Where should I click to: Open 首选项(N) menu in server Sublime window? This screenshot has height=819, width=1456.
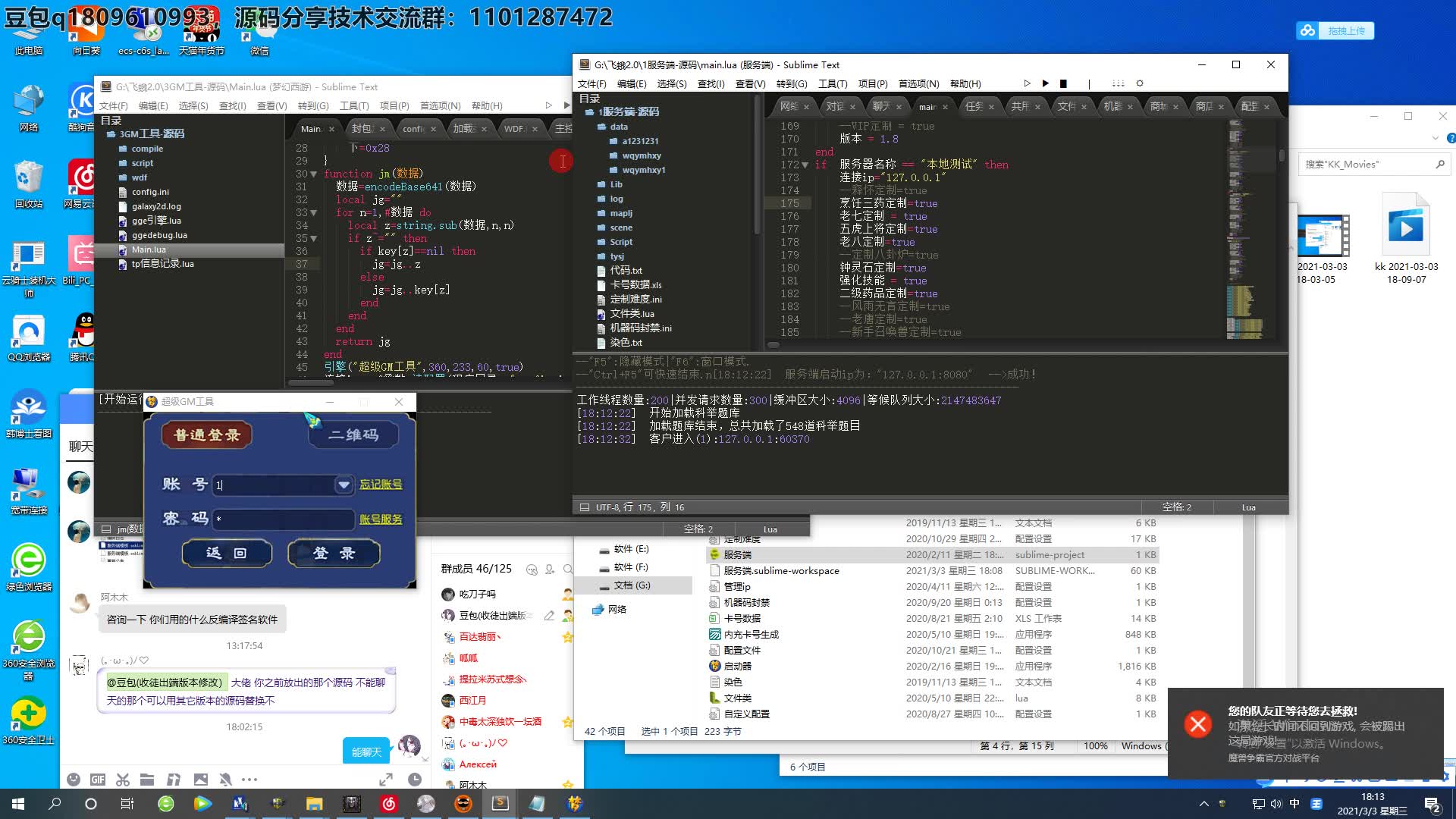[x=918, y=83]
